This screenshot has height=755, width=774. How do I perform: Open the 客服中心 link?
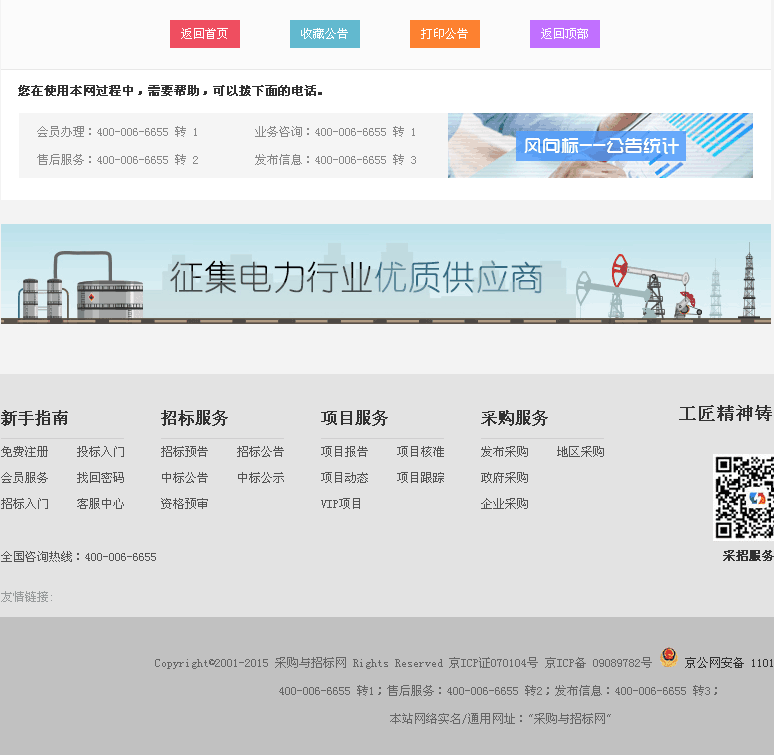tap(101, 504)
